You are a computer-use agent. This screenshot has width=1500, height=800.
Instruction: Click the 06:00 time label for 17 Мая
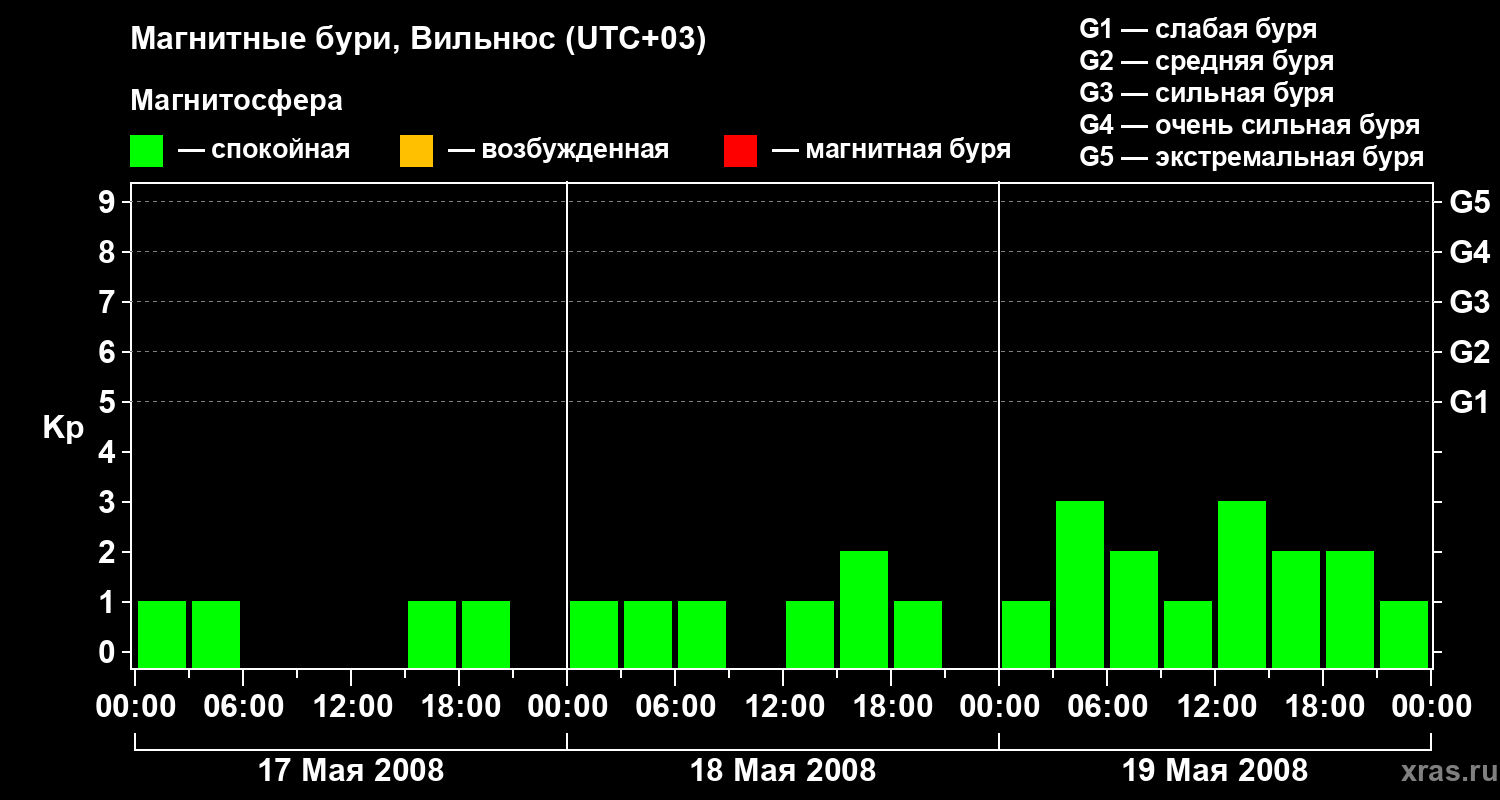point(243,707)
